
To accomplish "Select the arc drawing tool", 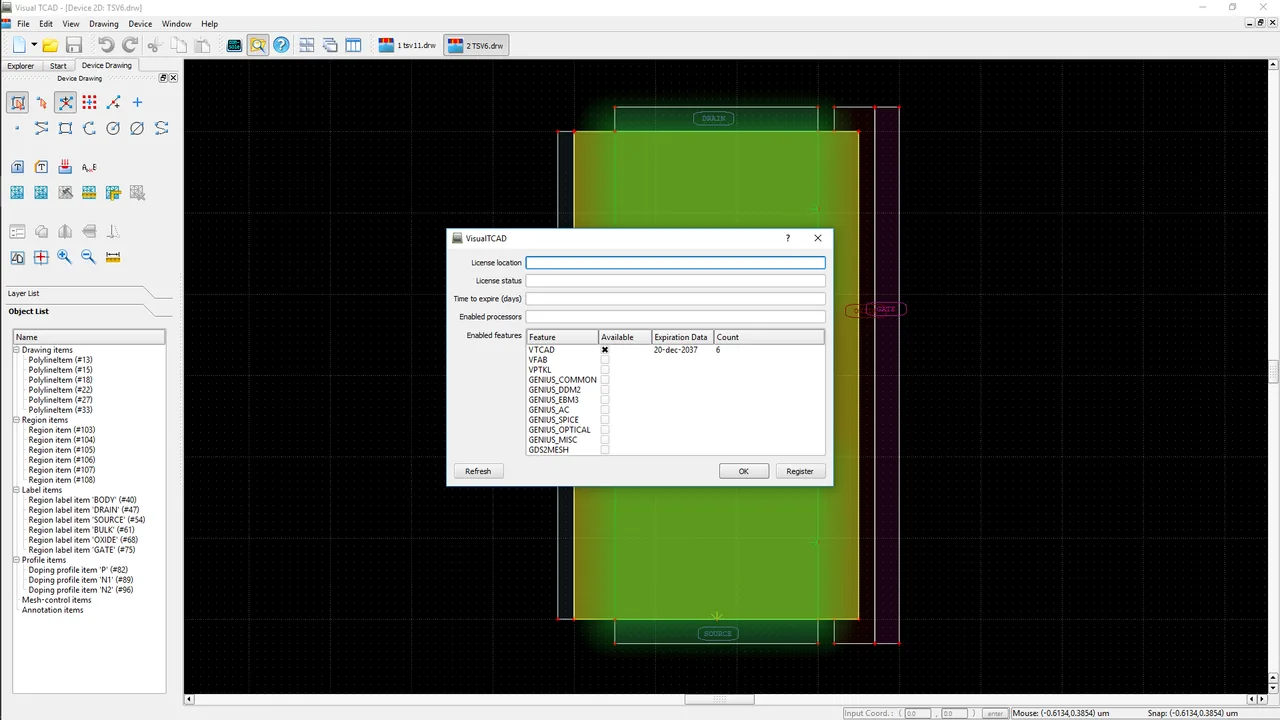I will pos(89,128).
